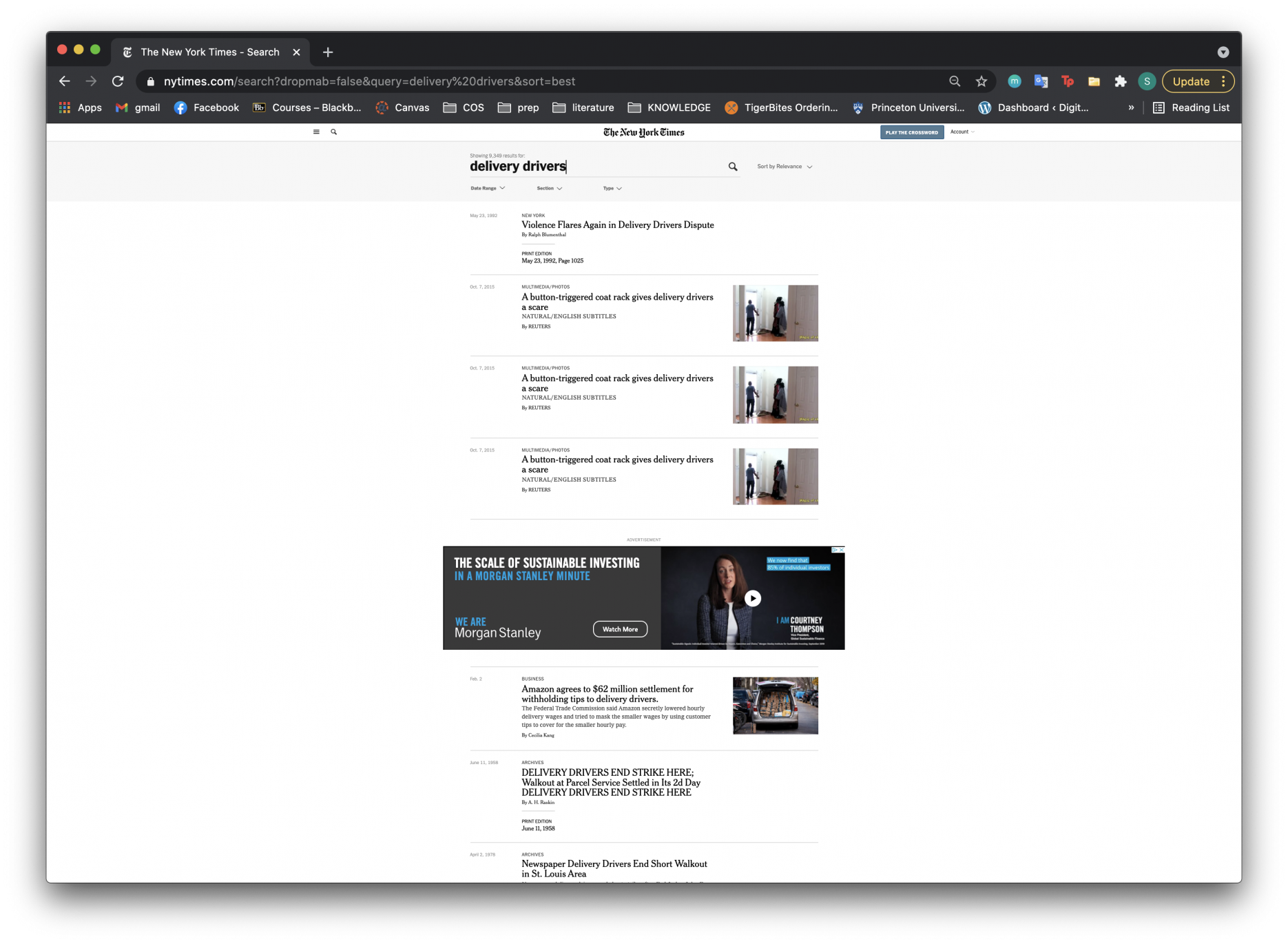Screen dimensions: 1288x944
Task: Show hidden bookmarks with the double chevron
Action: click(x=1131, y=107)
